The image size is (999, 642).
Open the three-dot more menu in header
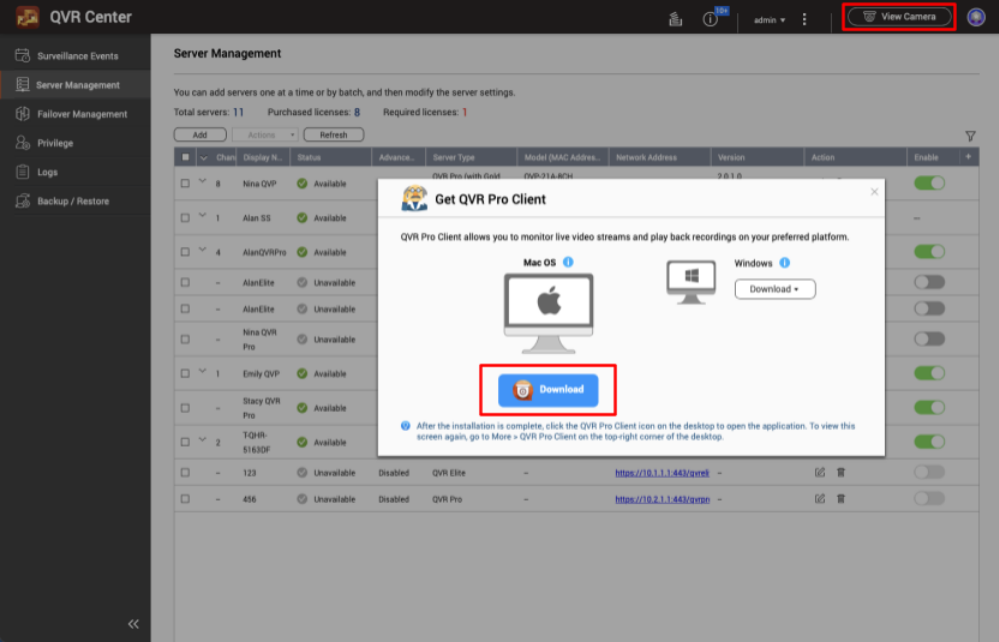pos(805,20)
